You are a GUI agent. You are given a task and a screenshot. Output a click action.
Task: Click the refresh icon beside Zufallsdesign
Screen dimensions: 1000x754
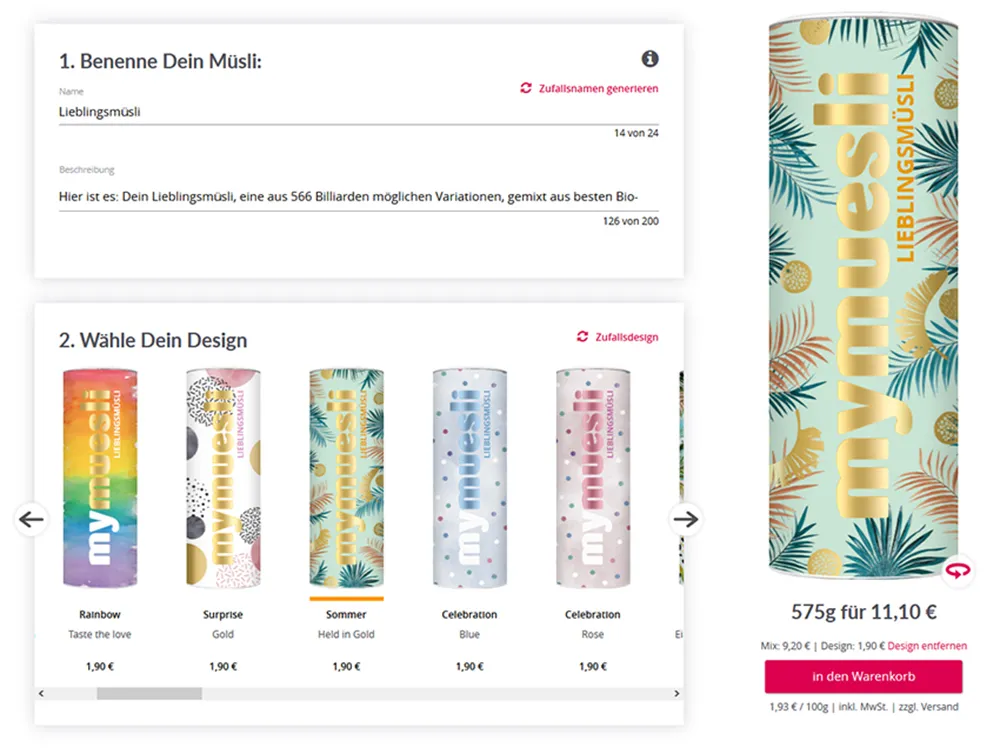[x=582, y=337]
